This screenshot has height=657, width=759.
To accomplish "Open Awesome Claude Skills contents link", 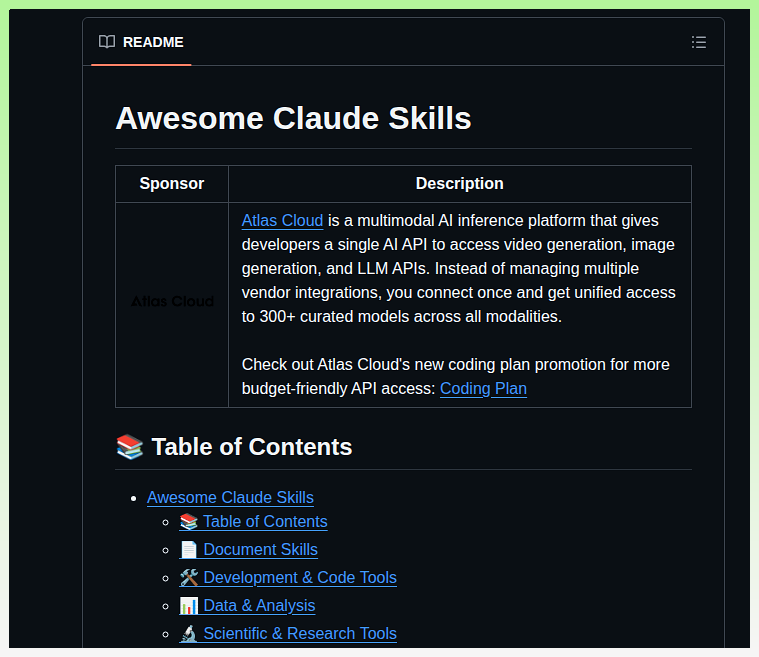I will click(x=230, y=498).
